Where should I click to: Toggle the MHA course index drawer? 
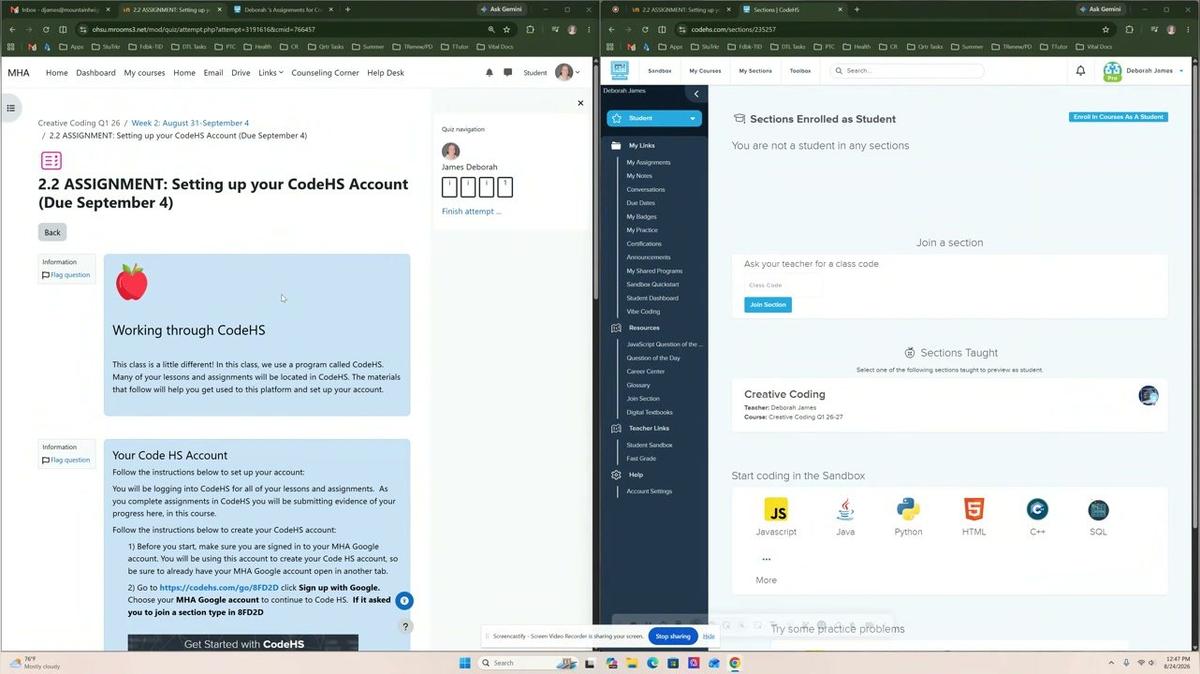tap(11, 108)
